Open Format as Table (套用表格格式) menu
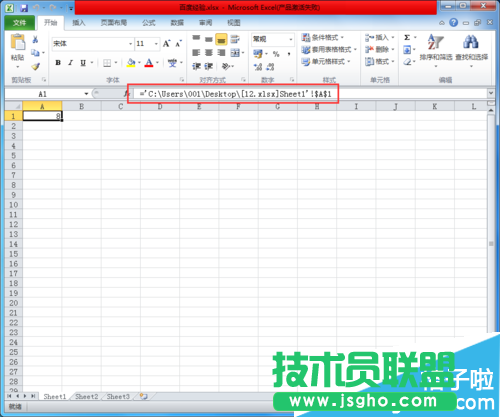The width and height of the screenshot is (500, 417). 329,50
